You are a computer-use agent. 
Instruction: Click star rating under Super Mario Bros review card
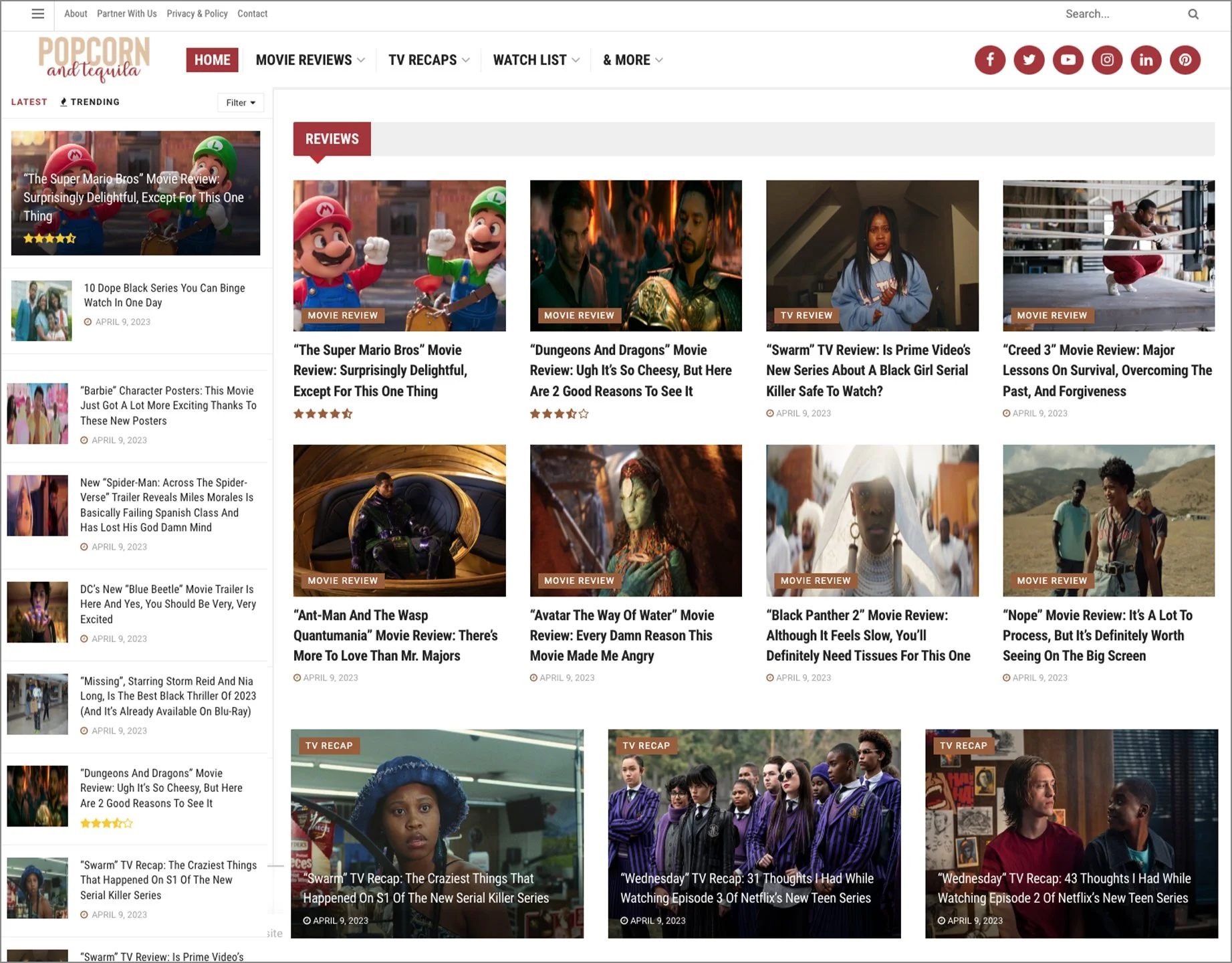click(323, 414)
